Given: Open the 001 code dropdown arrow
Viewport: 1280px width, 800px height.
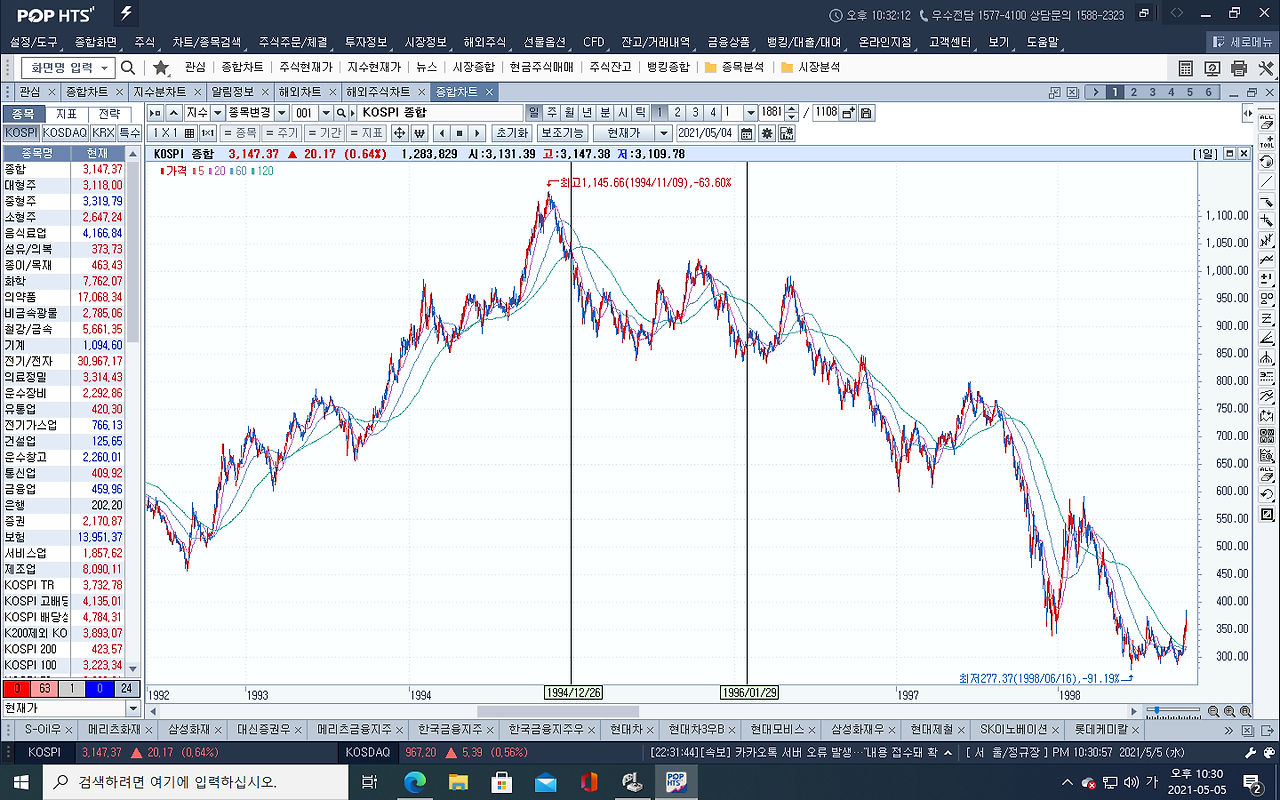Looking at the screenshot, I should [326, 113].
